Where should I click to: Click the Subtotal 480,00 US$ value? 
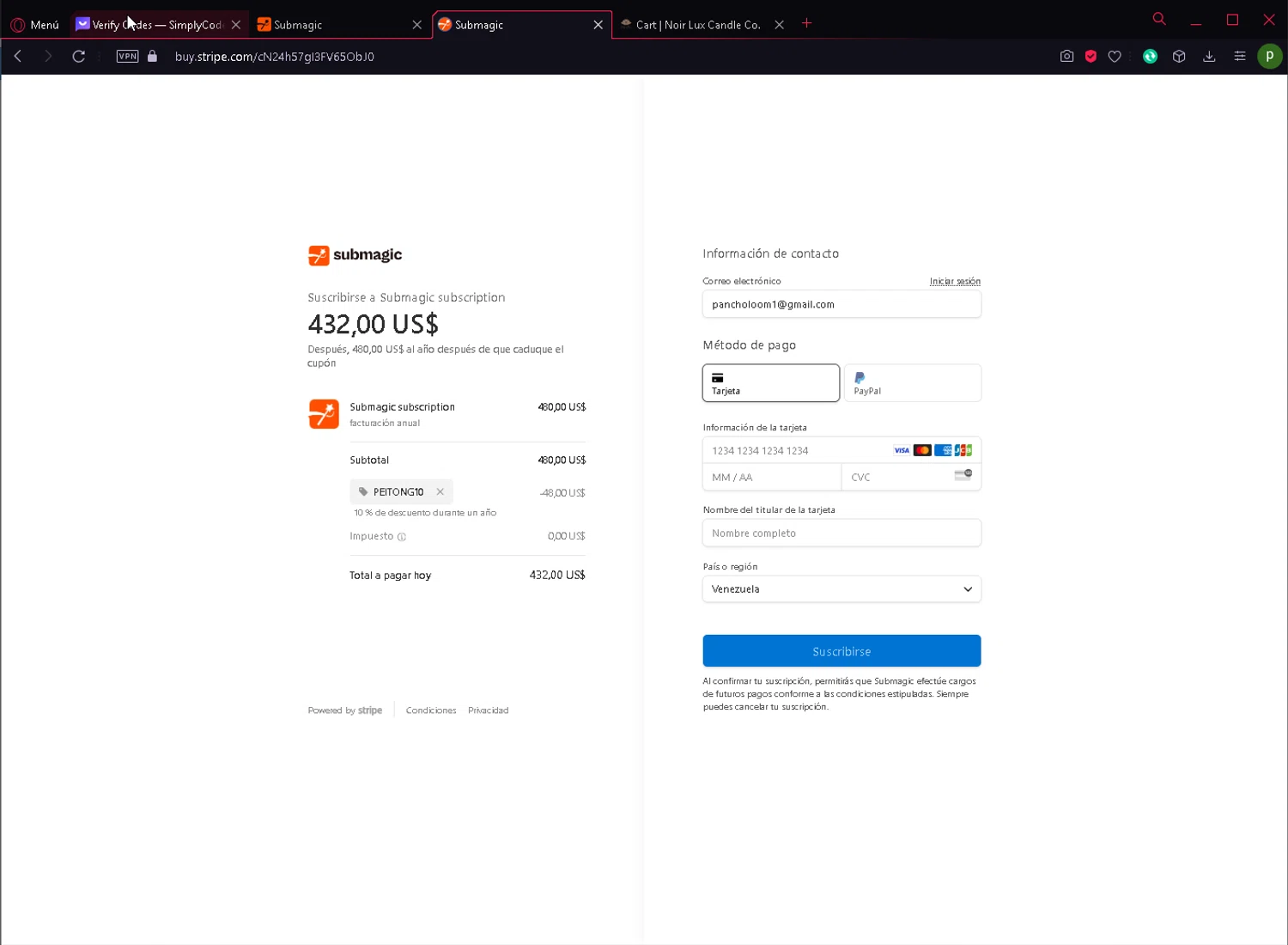tap(562, 460)
